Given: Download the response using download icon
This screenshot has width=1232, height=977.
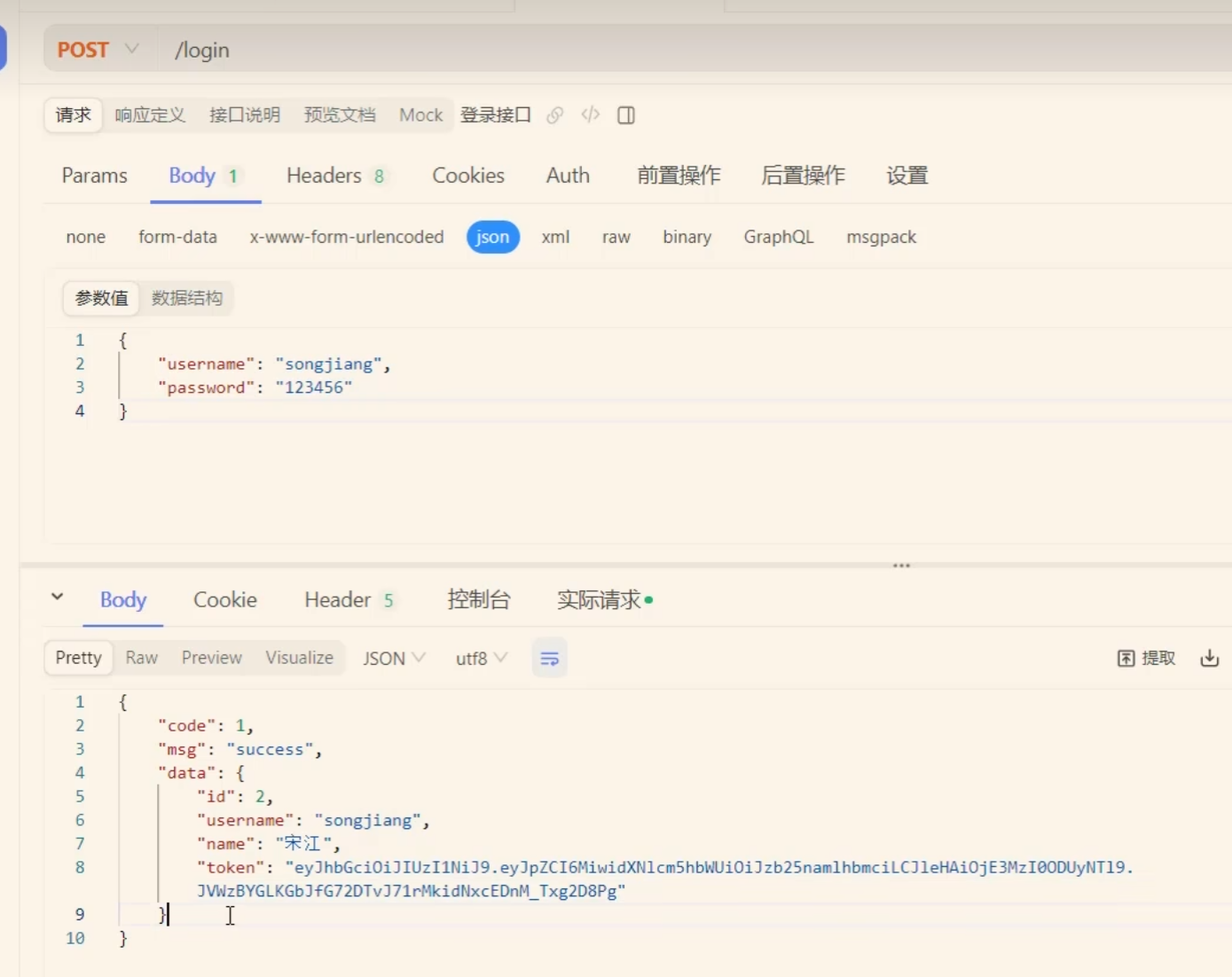Looking at the screenshot, I should (x=1209, y=658).
